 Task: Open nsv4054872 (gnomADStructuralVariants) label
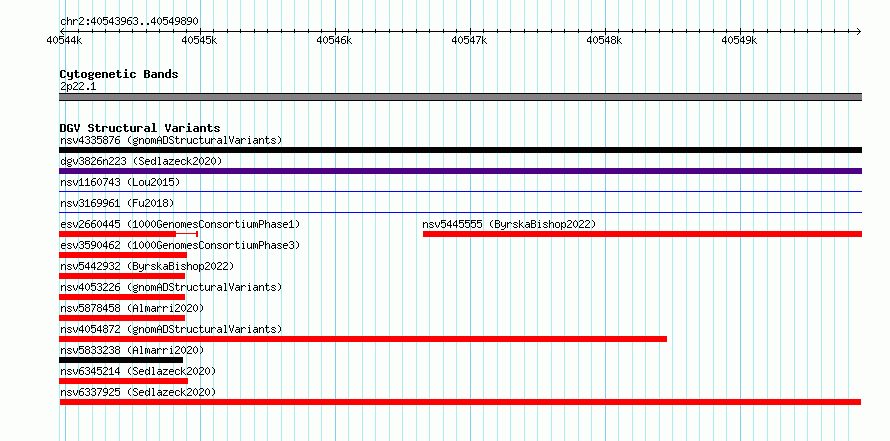click(171, 329)
